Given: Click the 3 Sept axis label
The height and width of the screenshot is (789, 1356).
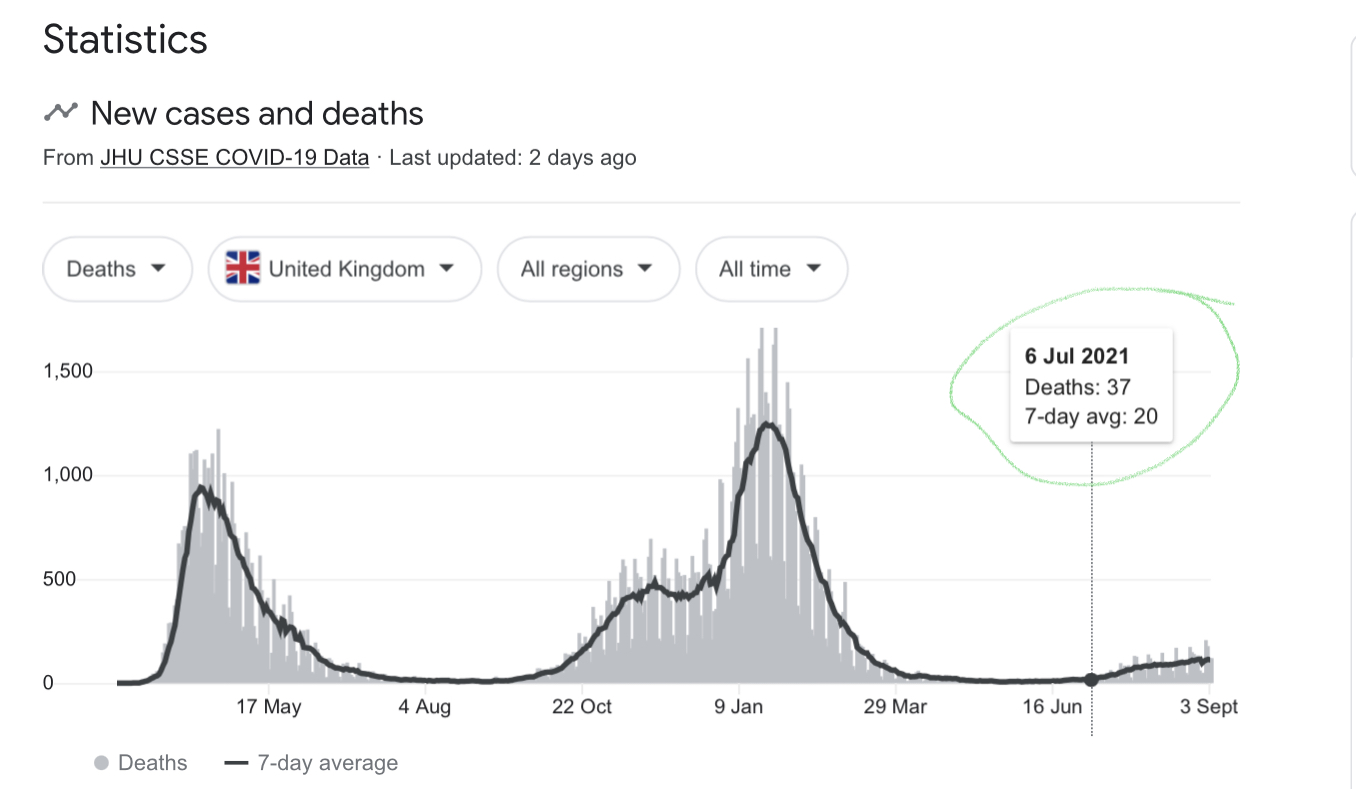Looking at the screenshot, I should click(x=1208, y=707).
